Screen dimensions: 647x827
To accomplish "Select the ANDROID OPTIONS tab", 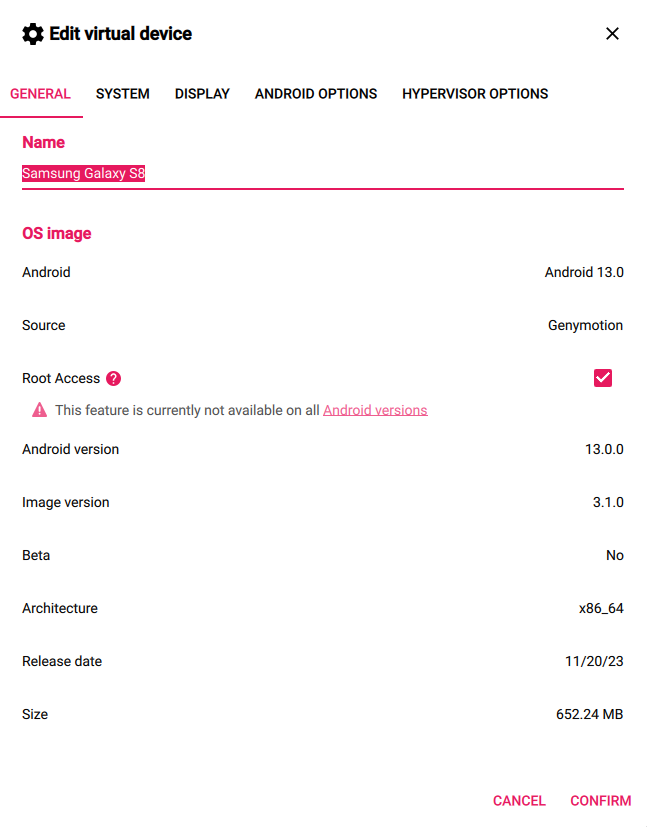I will point(316,94).
